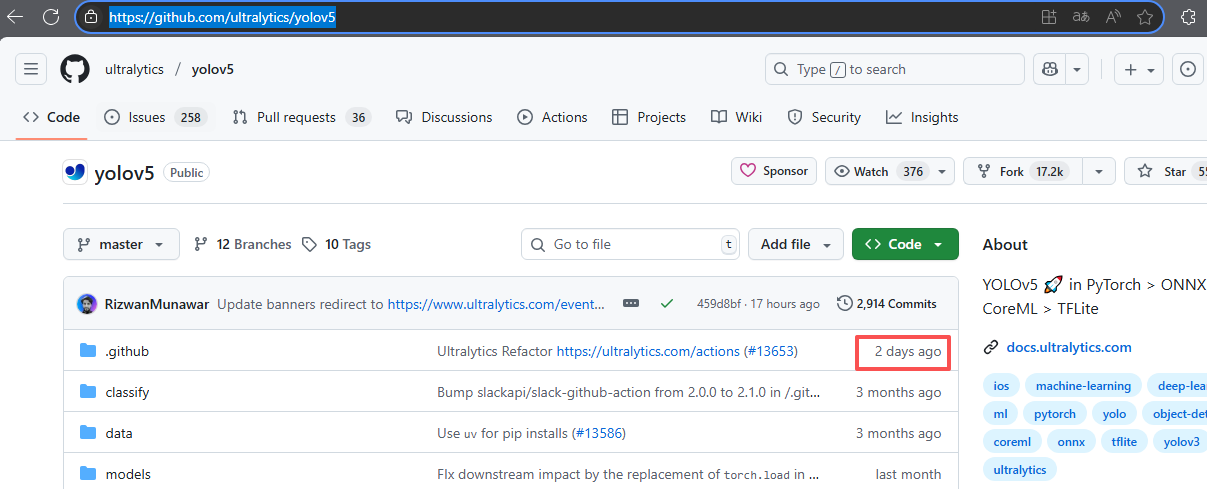1207x489 pixels.
Task: Open docs.ultralytics.com website link
Action: click(1069, 347)
